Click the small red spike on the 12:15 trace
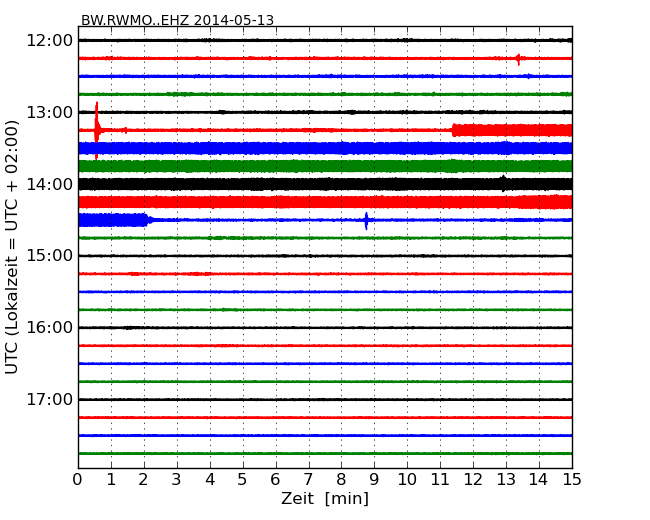650x520 pixels. coord(518,59)
